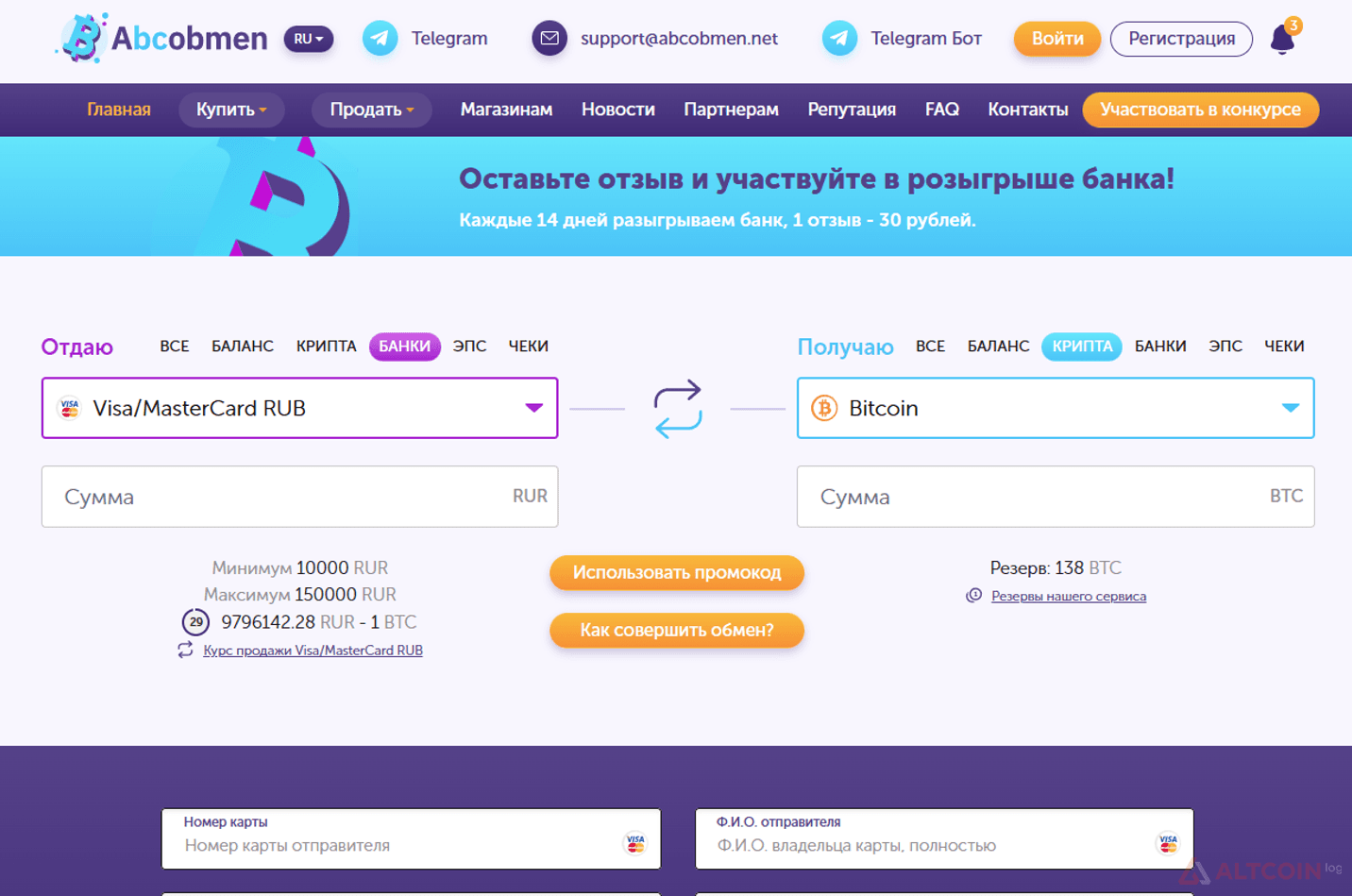Open the FAQ page

[x=942, y=110]
